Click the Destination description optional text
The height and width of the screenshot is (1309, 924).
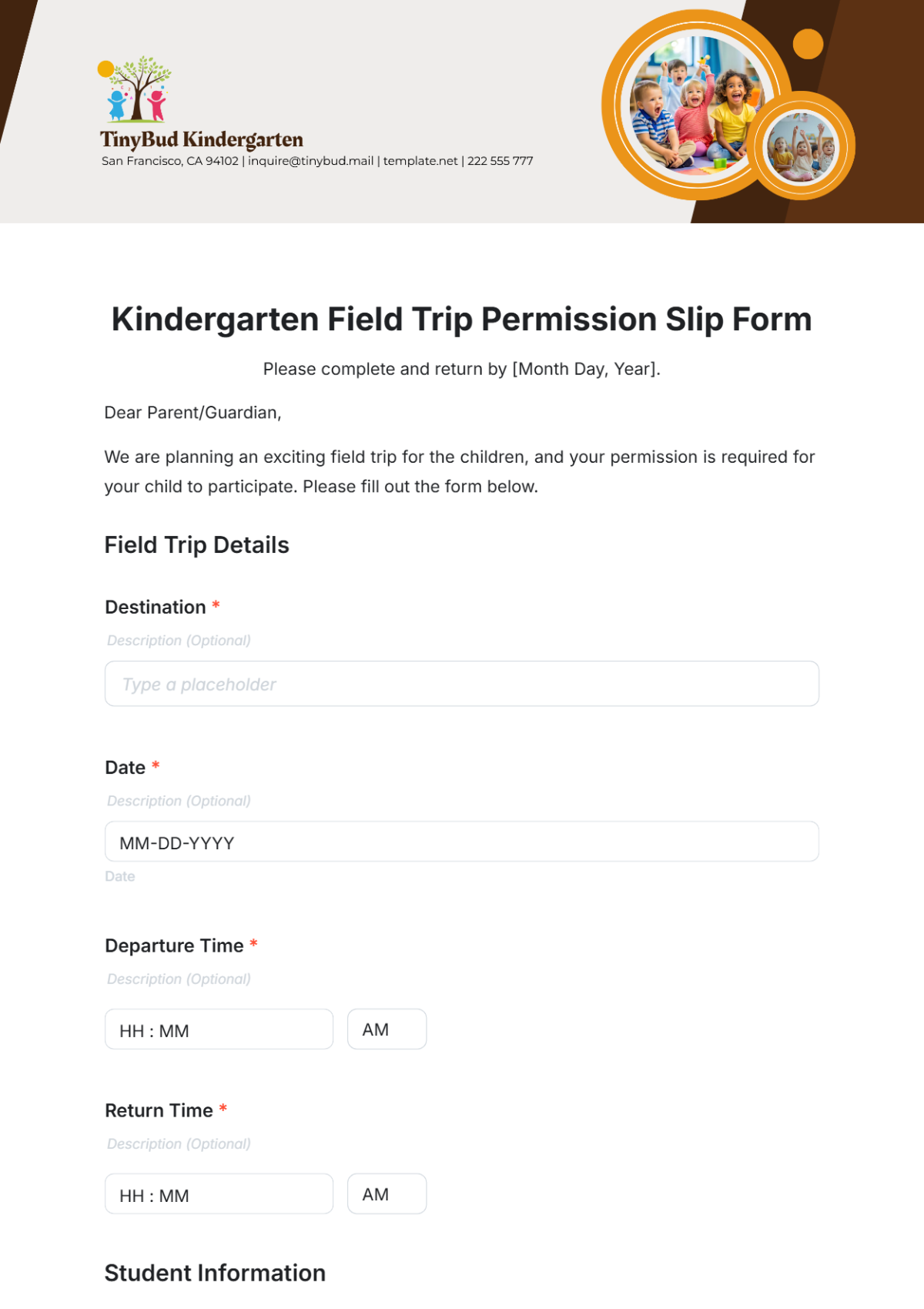(x=179, y=641)
